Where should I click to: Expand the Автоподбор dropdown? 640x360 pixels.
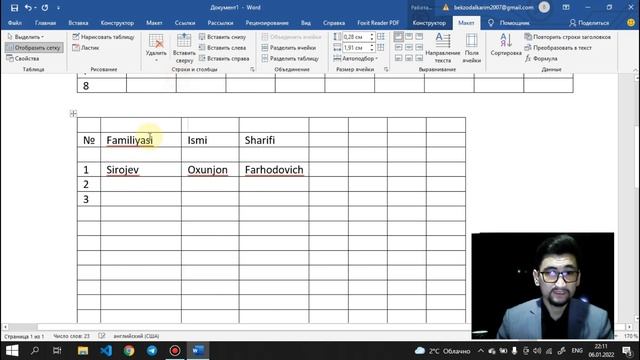coord(356,58)
